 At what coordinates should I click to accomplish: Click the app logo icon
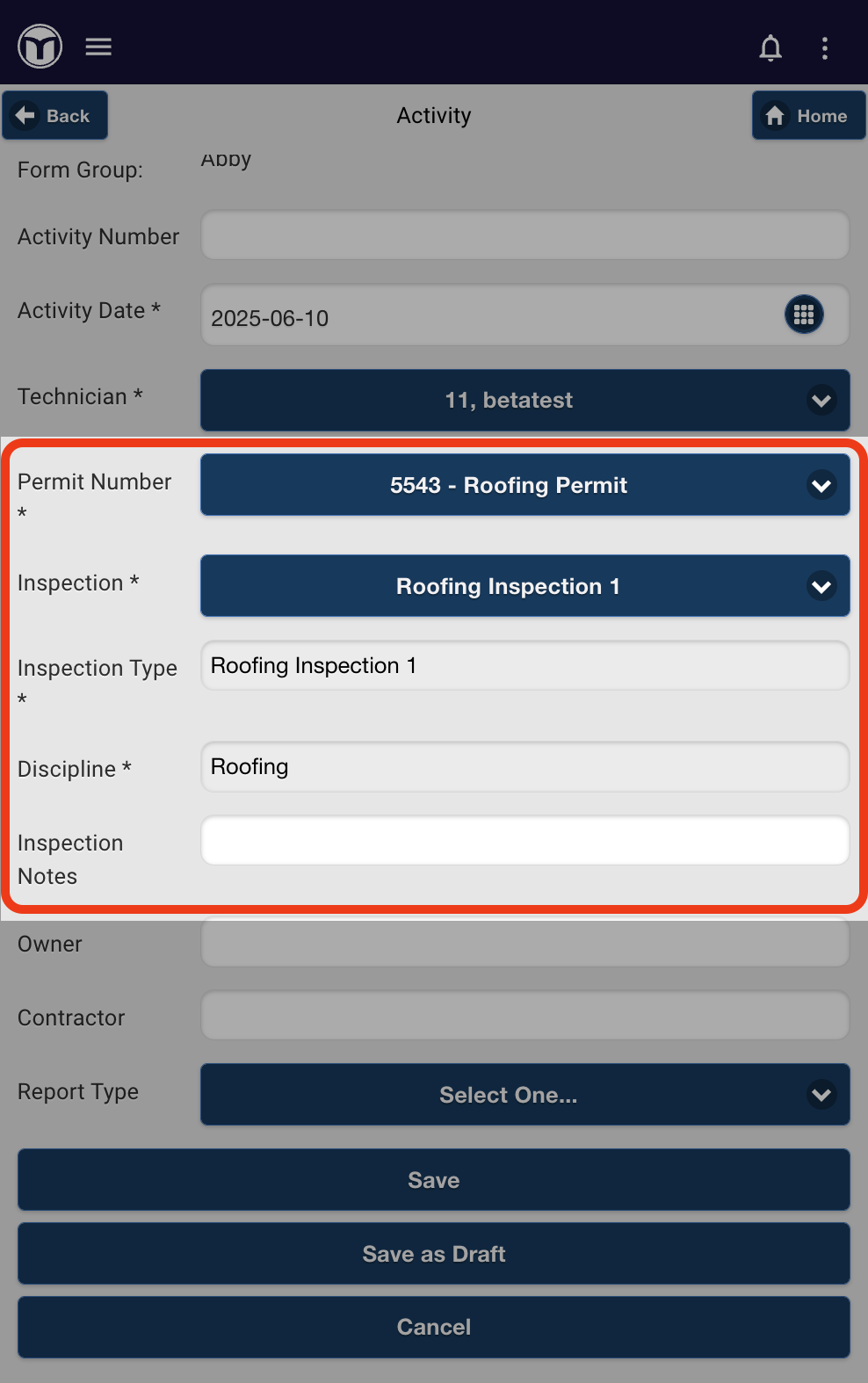coord(40,46)
